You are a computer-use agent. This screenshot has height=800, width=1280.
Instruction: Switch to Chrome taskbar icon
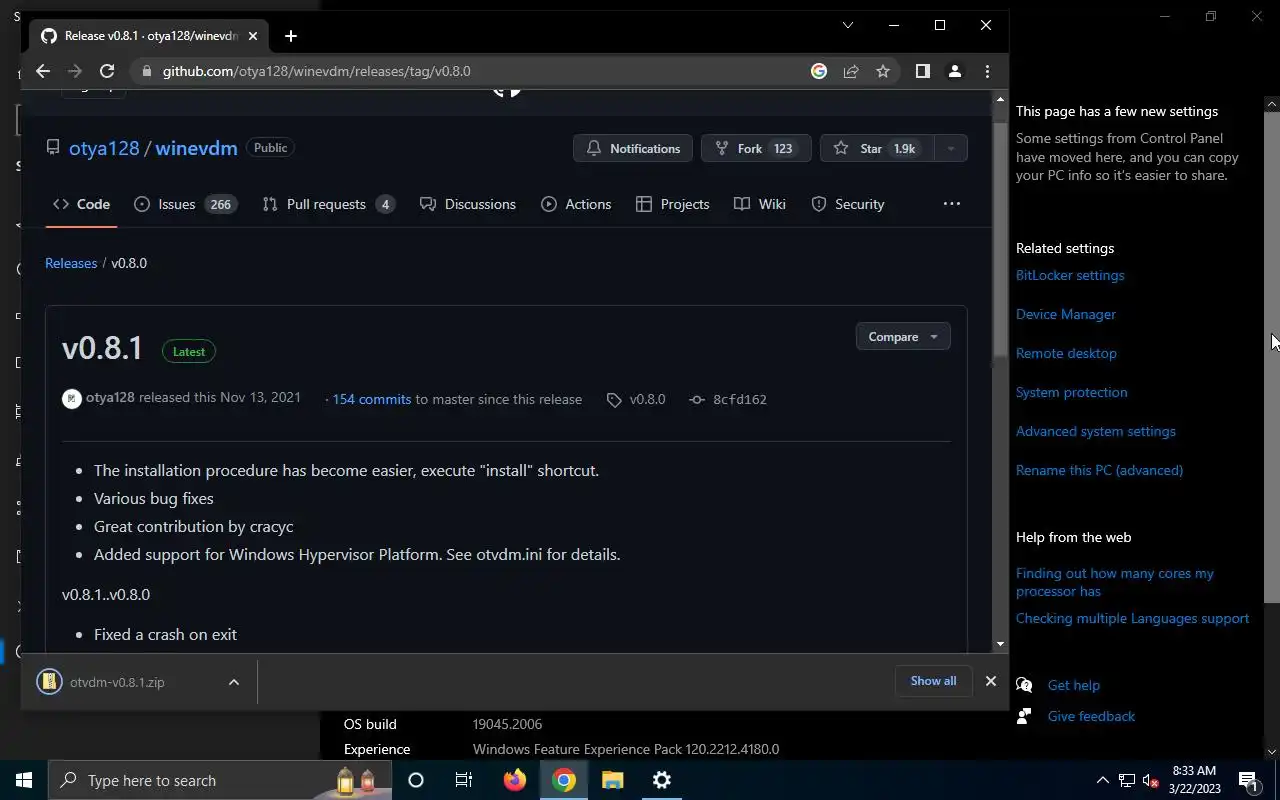coord(564,780)
